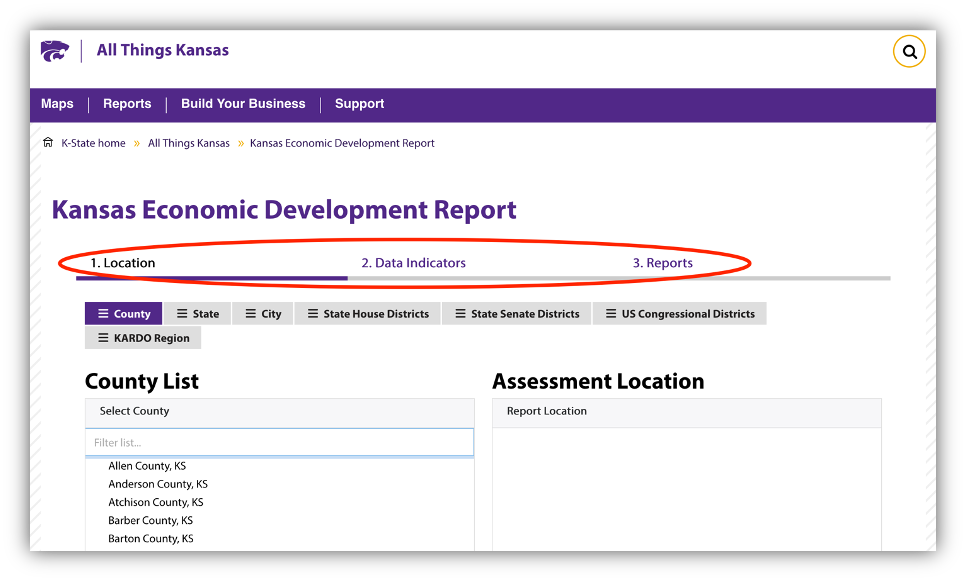The image size is (966, 582).
Task: Go to the 3. Reports step
Action: coord(663,263)
